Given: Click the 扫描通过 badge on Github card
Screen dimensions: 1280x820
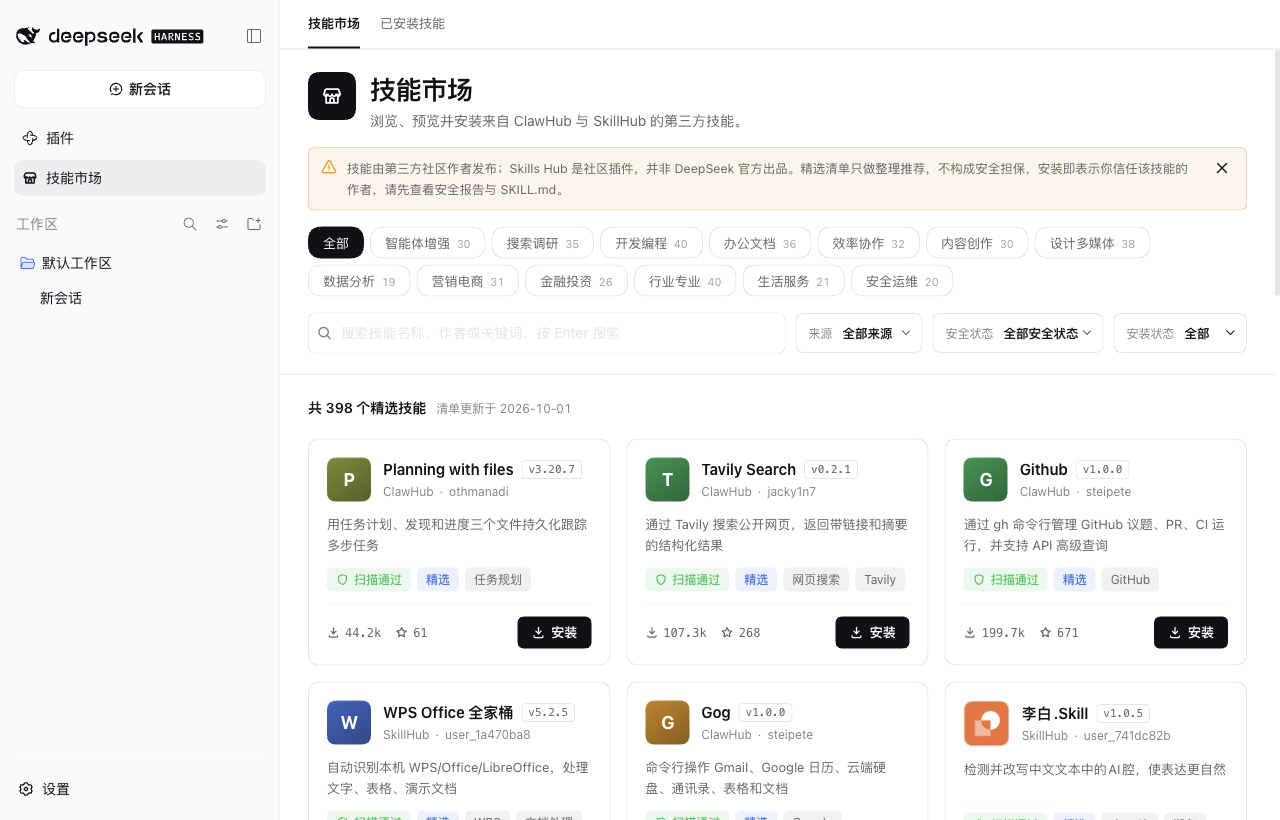Looking at the screenshot, I should [1005, 579].
